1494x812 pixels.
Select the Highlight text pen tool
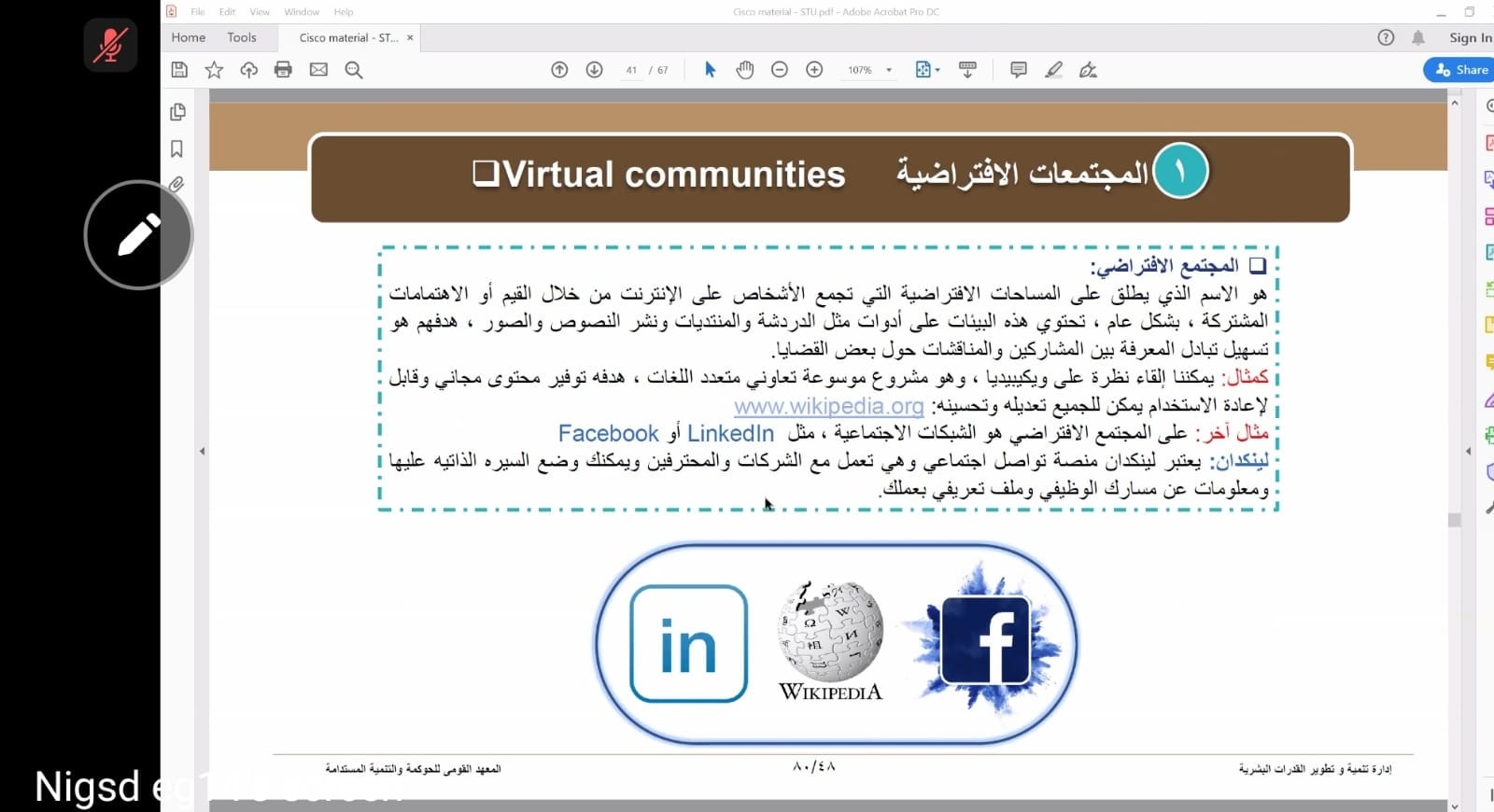1053,70
